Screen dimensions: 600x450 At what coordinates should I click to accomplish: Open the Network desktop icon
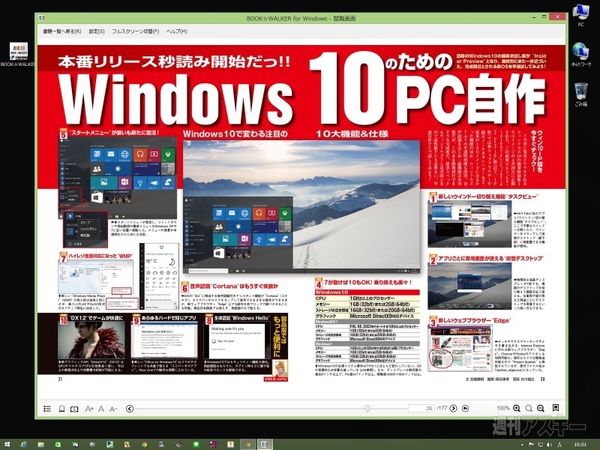click(x=581, y=54)
